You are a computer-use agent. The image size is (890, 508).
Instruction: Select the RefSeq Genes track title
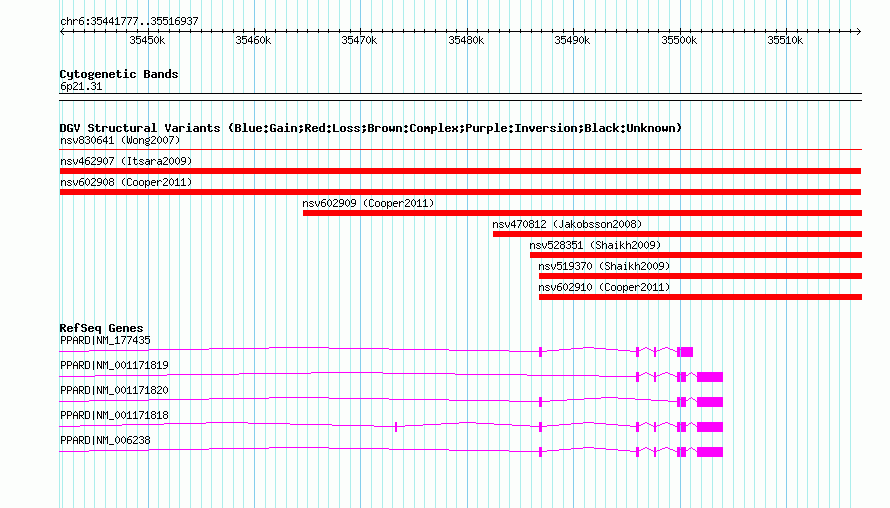click(102, 328)
